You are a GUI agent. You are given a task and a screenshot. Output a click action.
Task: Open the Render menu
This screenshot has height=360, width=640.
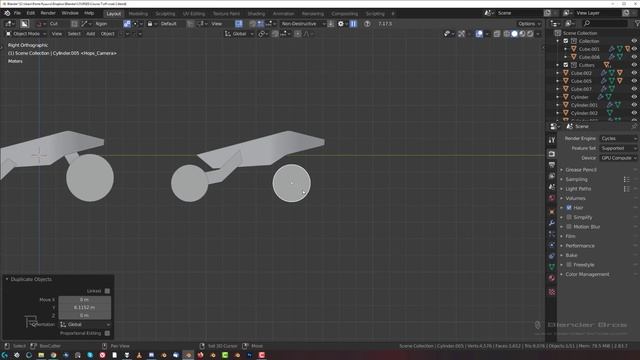(48, 13)
